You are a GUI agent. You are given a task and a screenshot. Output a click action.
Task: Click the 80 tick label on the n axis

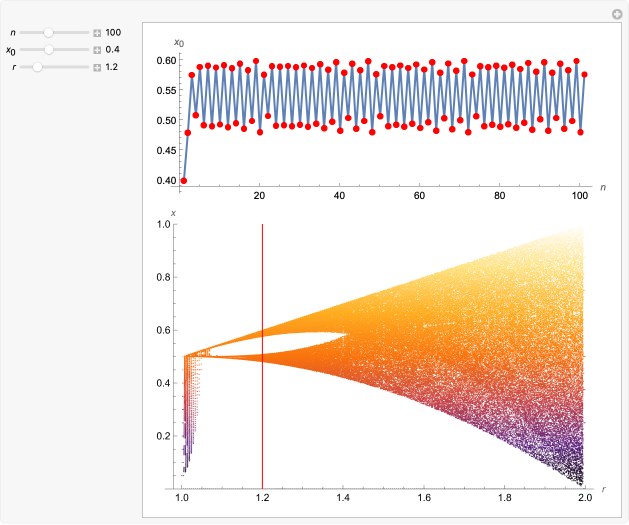pos(499,196)
